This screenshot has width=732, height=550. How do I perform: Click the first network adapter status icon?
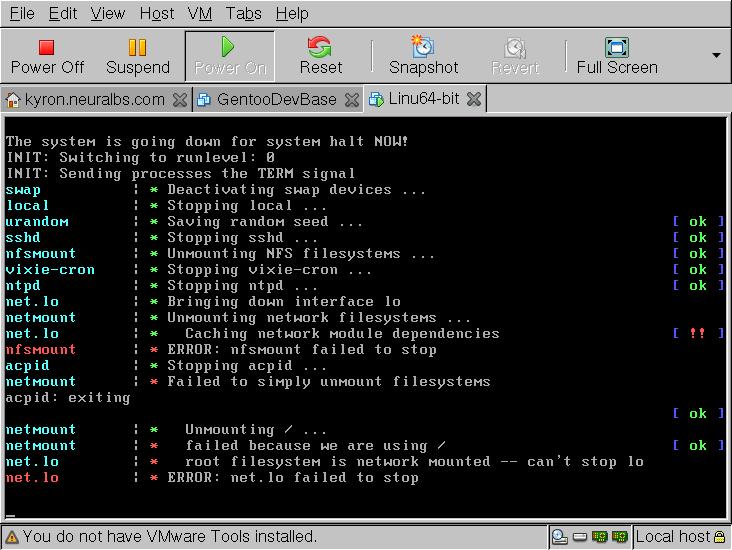click(x=602, y=537)
